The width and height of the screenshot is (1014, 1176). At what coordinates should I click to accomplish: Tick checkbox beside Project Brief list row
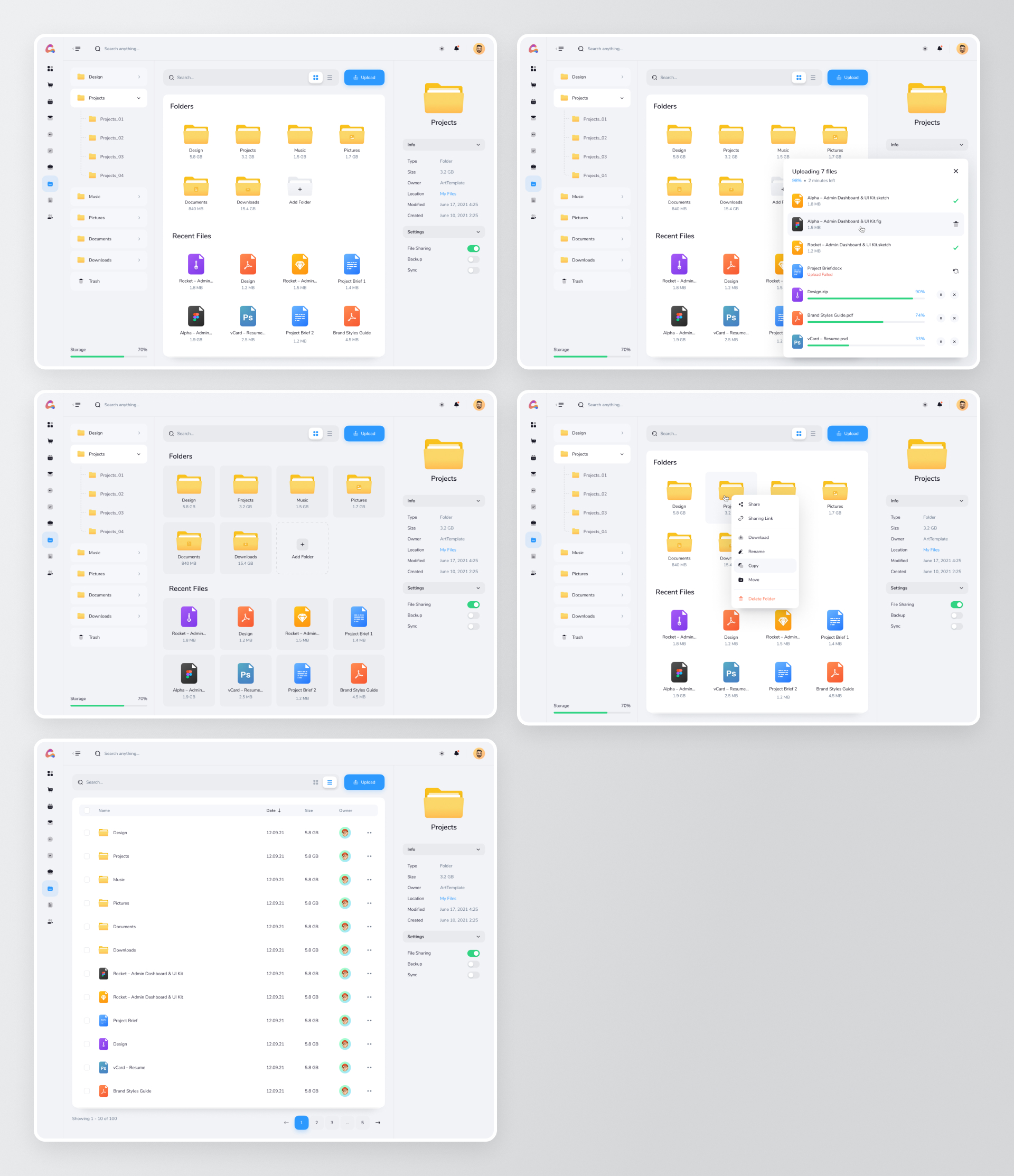pyautogui.click(x=87, y=1021)
